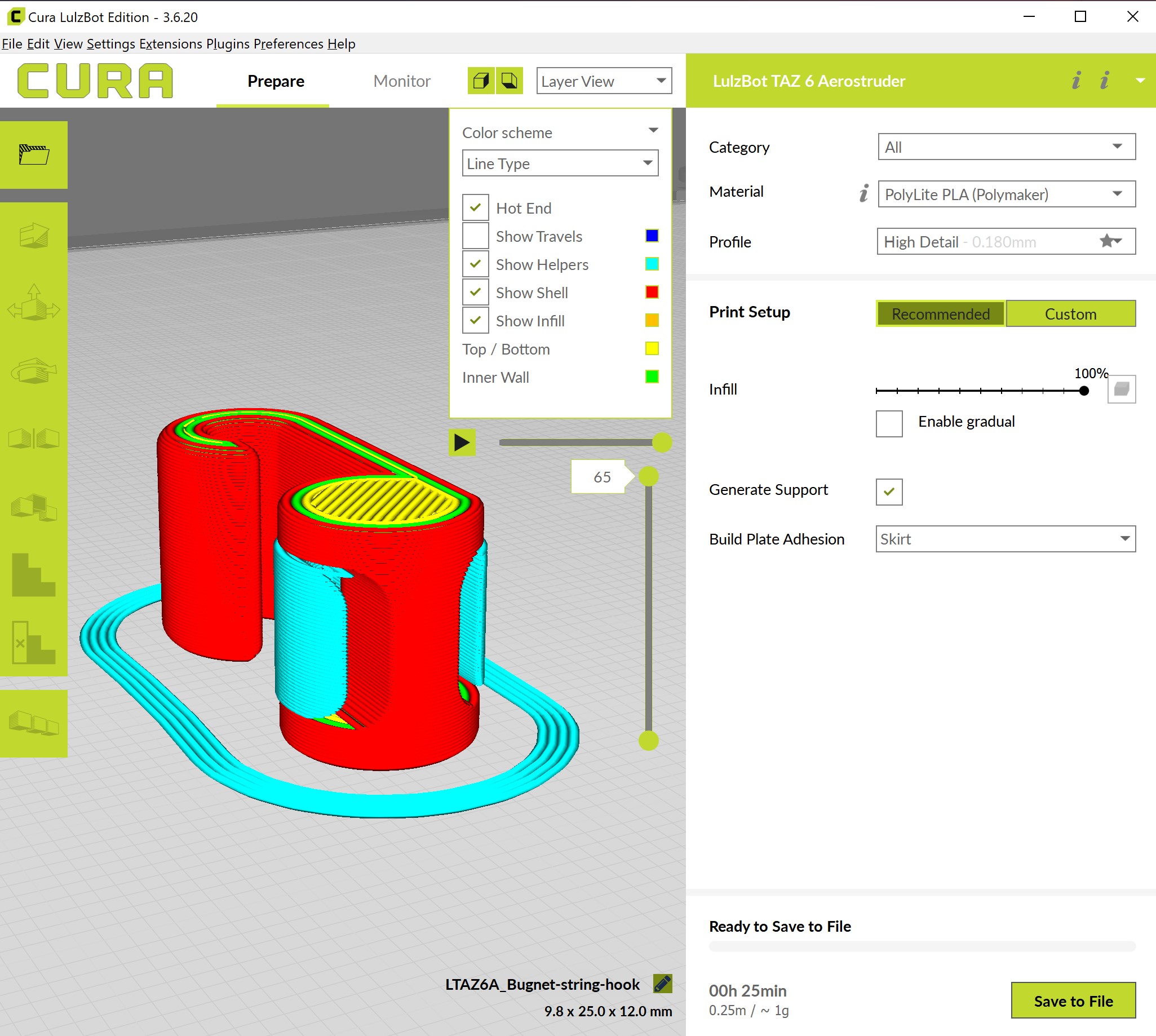This screenshot has width=1156, height=1036.
Task: Open the Preferences menu
Action: [288, 44]
